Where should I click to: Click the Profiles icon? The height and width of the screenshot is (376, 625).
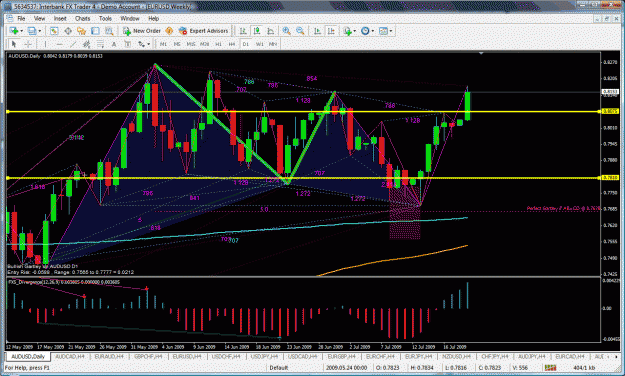(32, 31)
